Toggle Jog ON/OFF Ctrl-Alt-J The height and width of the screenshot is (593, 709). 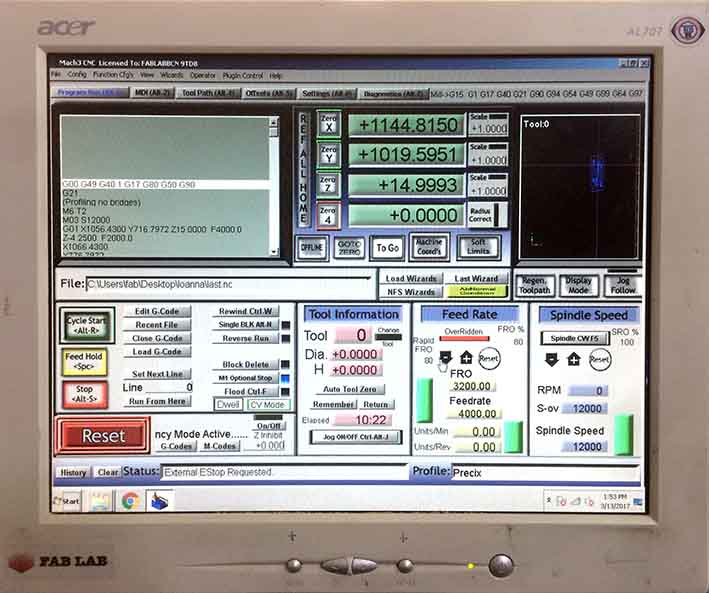pyautogui.click(x=356, y=437)
